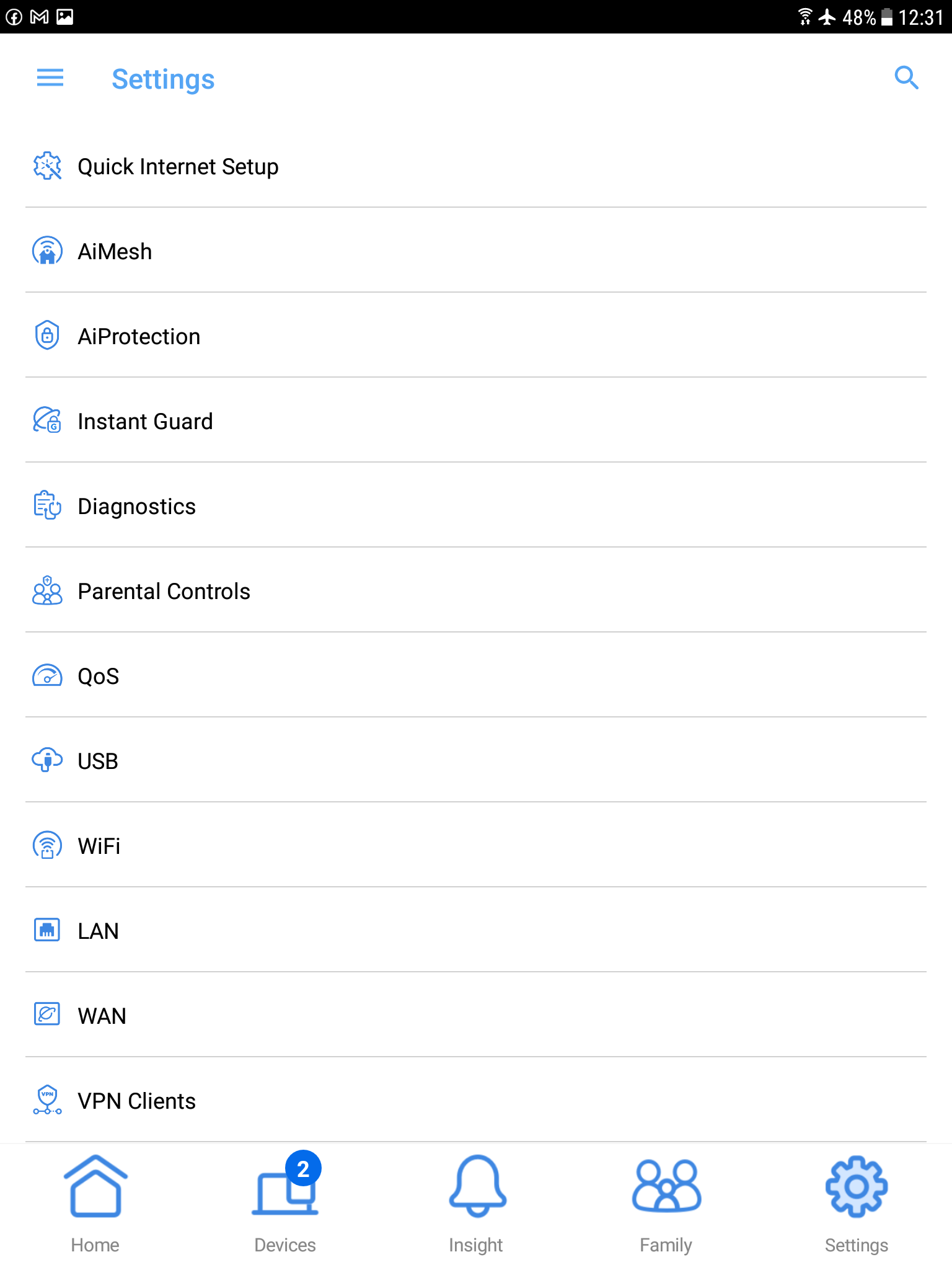This screenshot has width=952, height=1270.
Task: Tap the AiProtection shield icon
Action: (47, 336)
